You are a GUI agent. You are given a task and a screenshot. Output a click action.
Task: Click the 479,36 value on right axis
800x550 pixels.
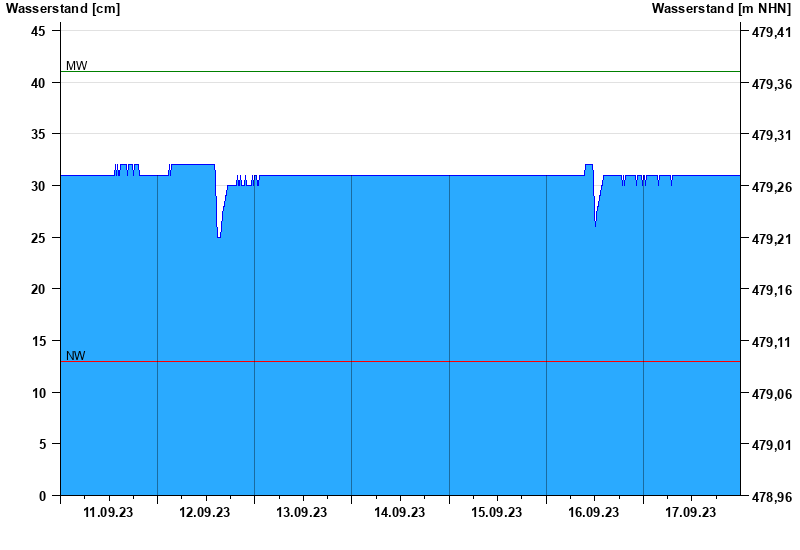pyautogui.click(x=772, y=84)
